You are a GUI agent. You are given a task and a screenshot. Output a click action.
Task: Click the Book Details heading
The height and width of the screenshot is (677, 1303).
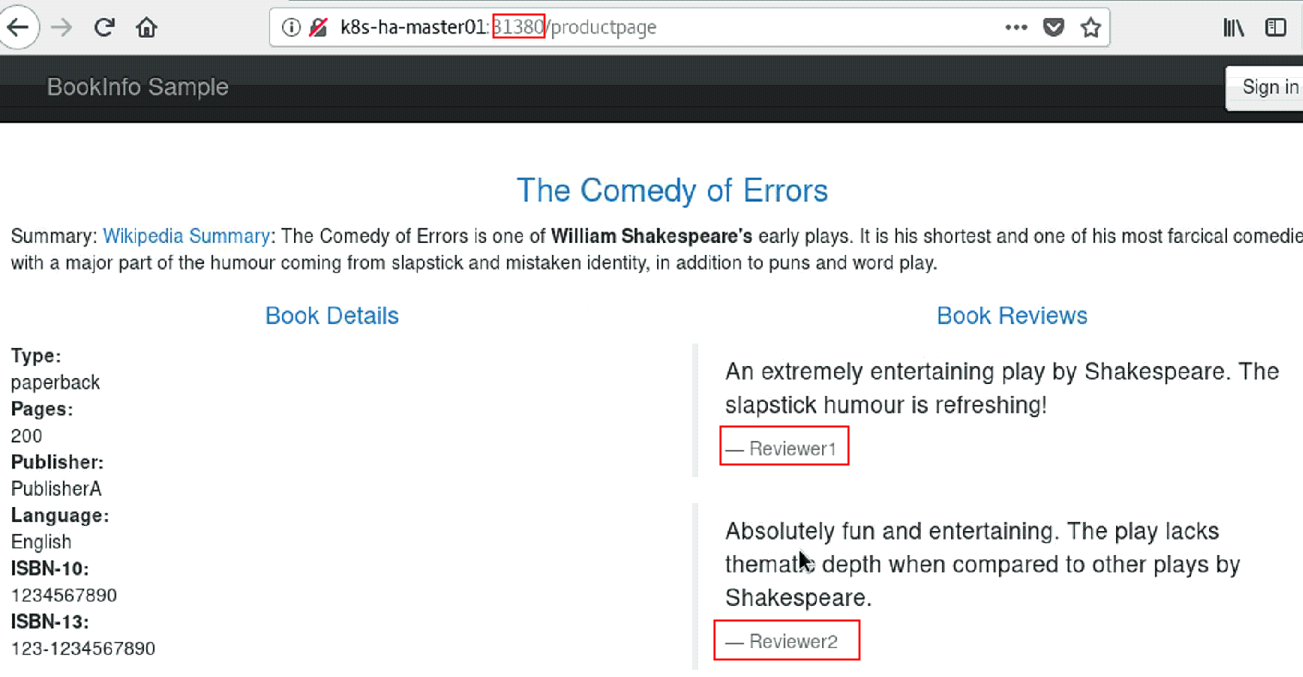tap(332, 316)
